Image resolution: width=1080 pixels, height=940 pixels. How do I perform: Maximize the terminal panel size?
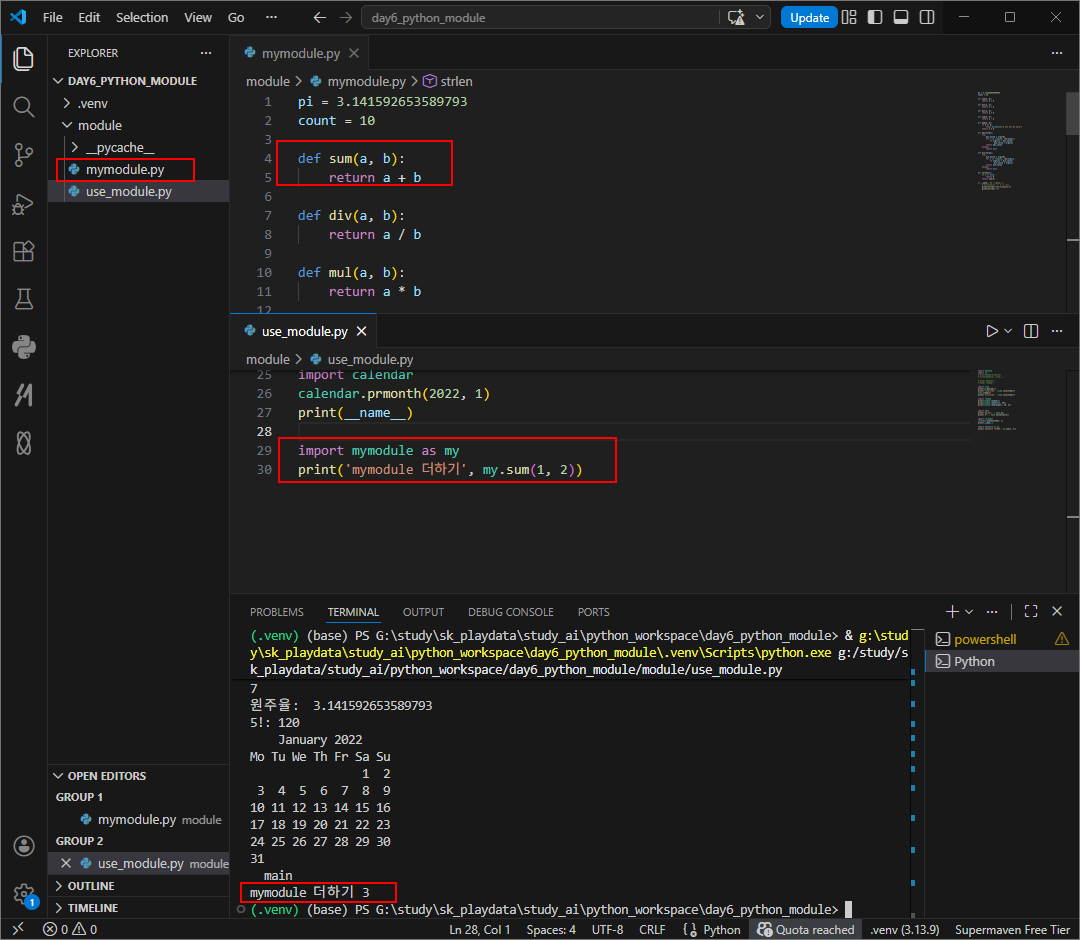point(1031,612)
